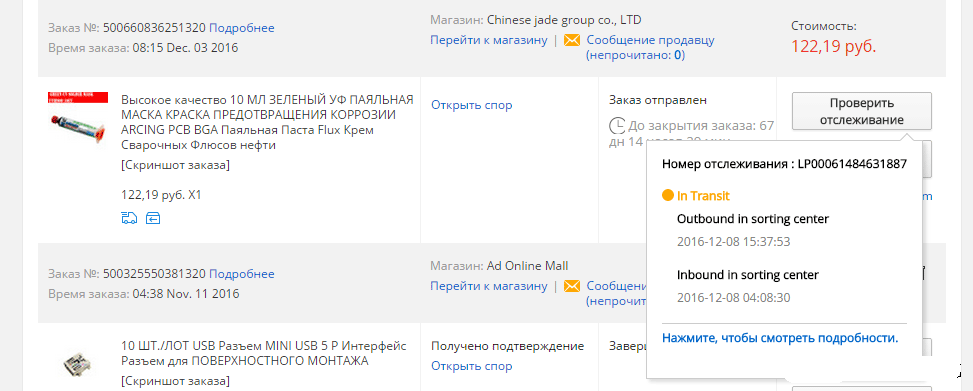Viewport: 973px width, 391px height.
Task: Click Перейти к магазину for Chinese jade group
Action: [489, 40]
